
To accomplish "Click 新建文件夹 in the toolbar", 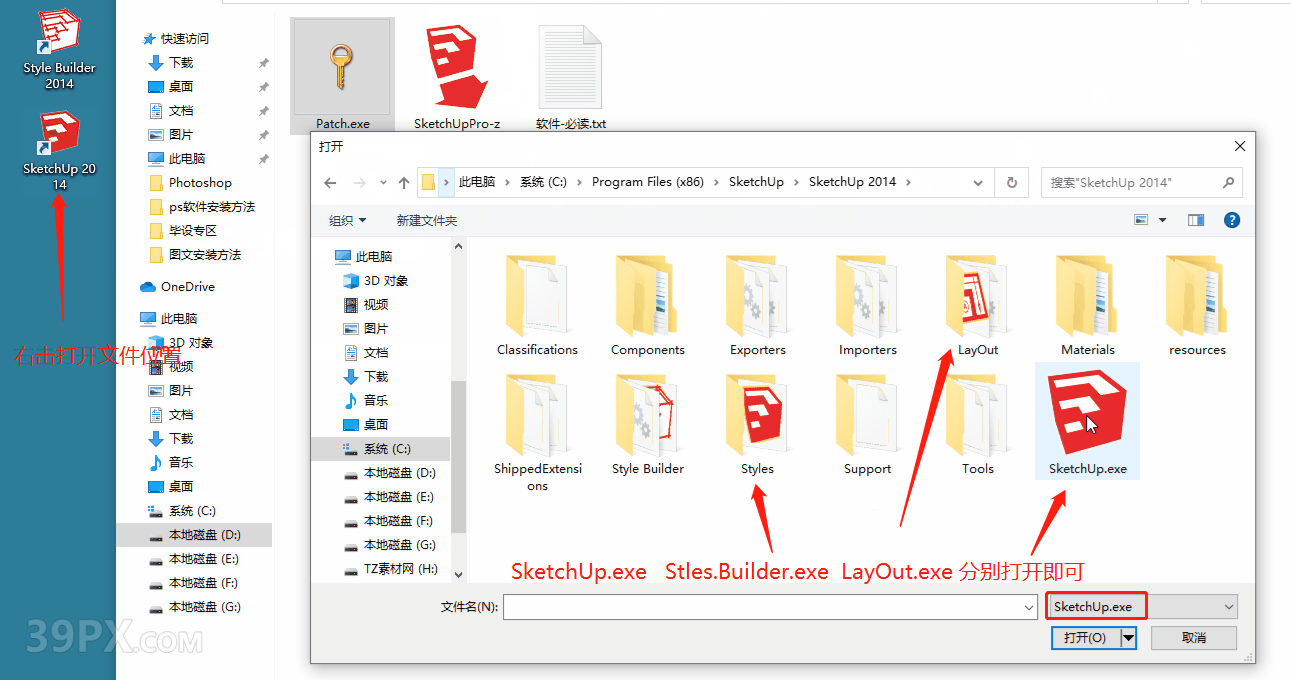I will click(426, 220).
